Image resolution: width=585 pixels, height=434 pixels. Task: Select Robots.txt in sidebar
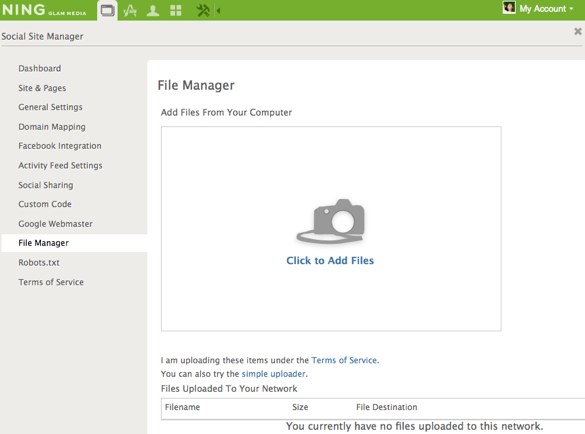coord(39,263)
